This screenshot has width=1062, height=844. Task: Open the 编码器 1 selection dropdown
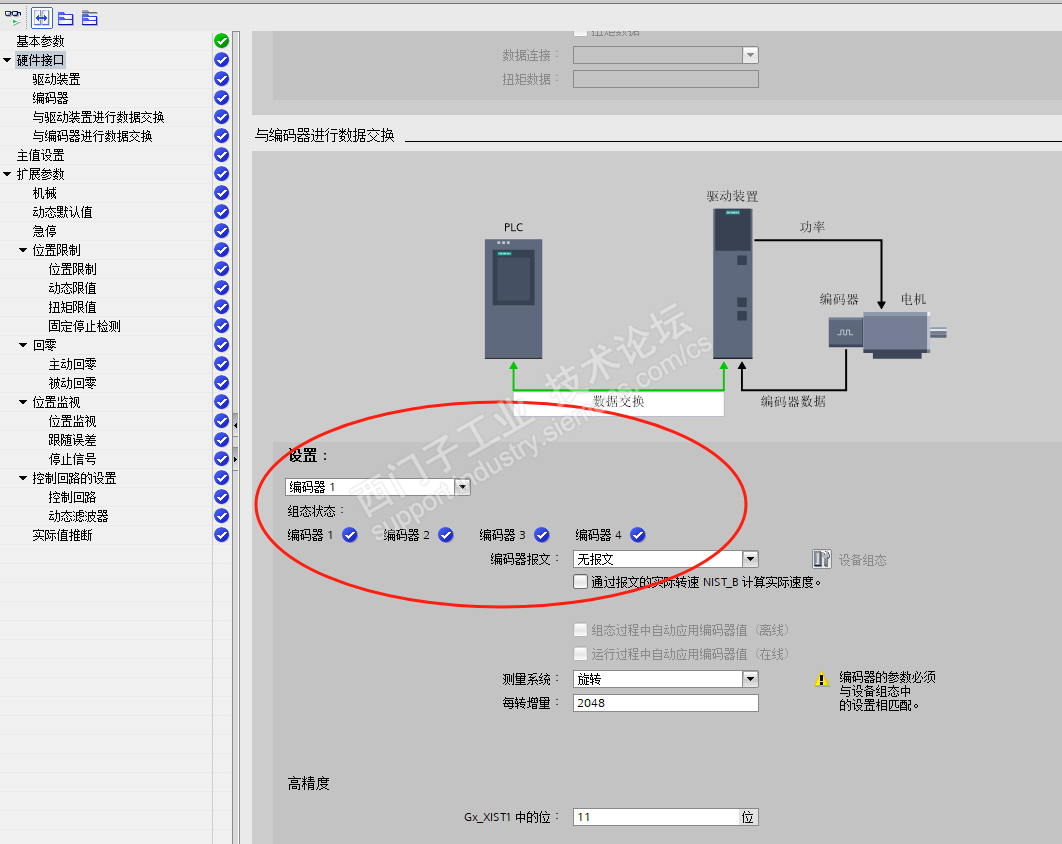tap(463, 486)
